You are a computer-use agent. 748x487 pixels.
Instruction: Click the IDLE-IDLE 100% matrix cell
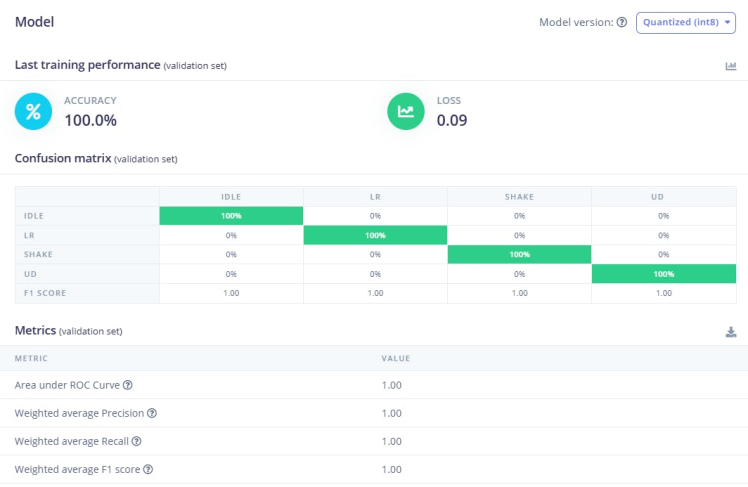(x=231, y=216)
